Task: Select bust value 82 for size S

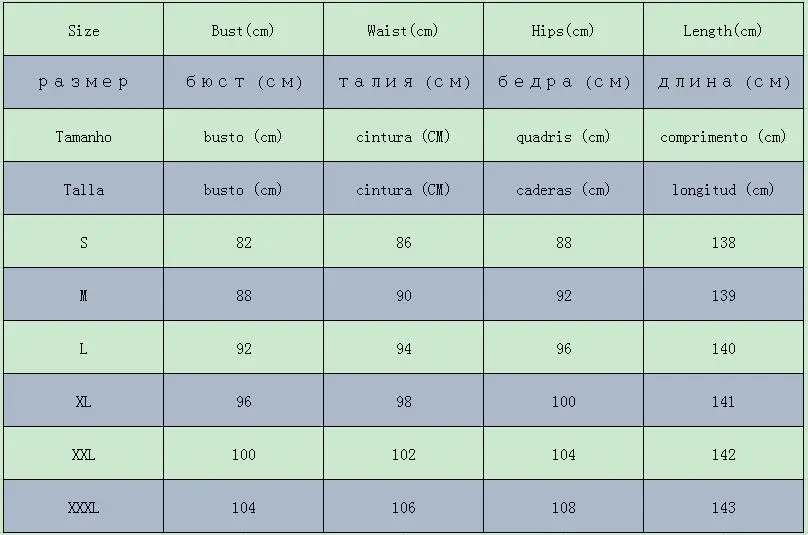Action: click(x=243, y=243)
